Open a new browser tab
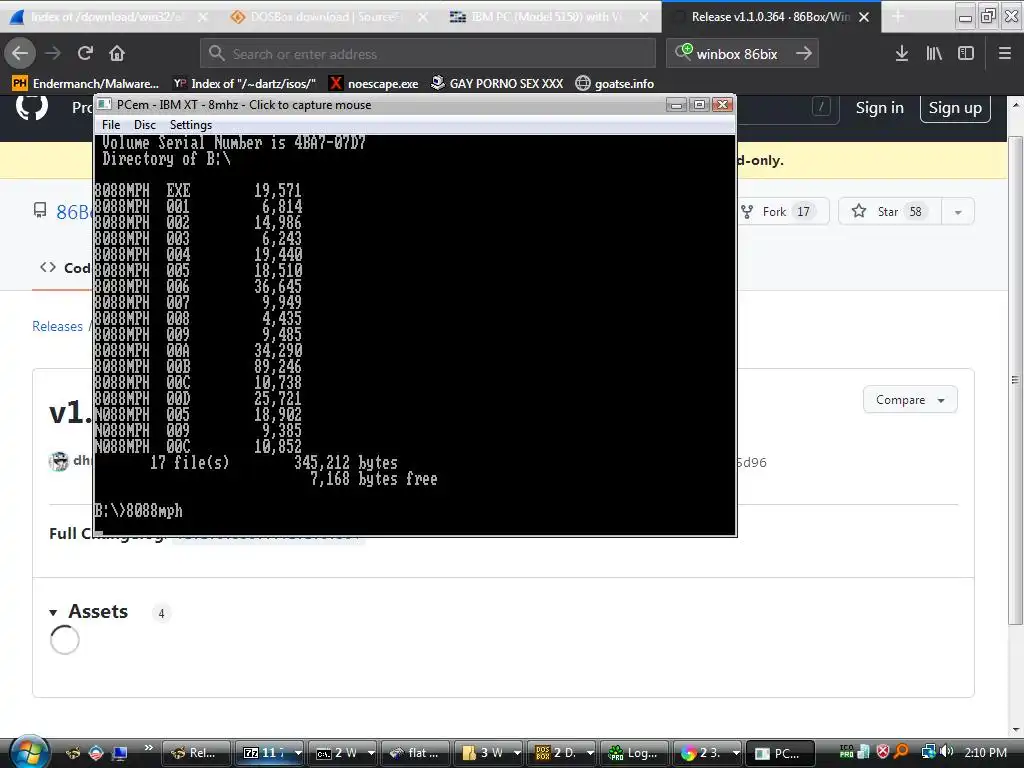The height and width of the screenshot is (768, 1024). [898, 17]
